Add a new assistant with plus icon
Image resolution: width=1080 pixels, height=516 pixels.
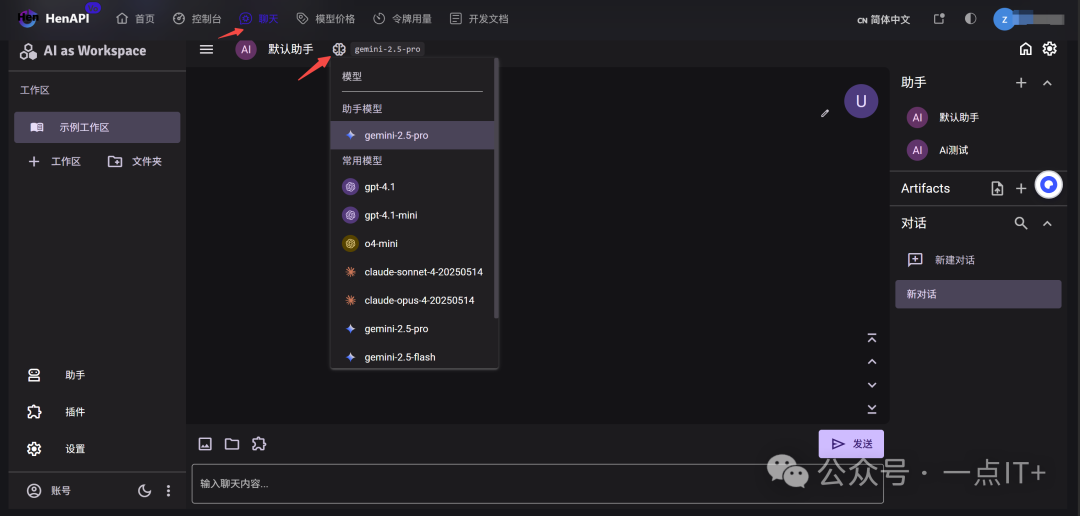point(1021,83)
